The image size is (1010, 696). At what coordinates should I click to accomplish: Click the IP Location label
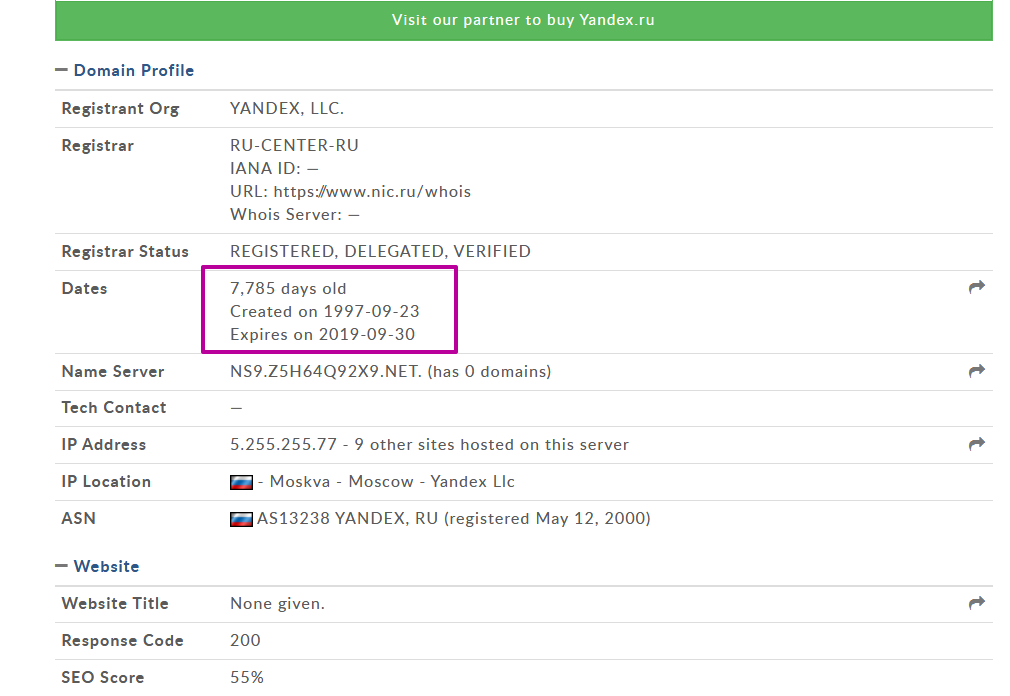[106, 482]
